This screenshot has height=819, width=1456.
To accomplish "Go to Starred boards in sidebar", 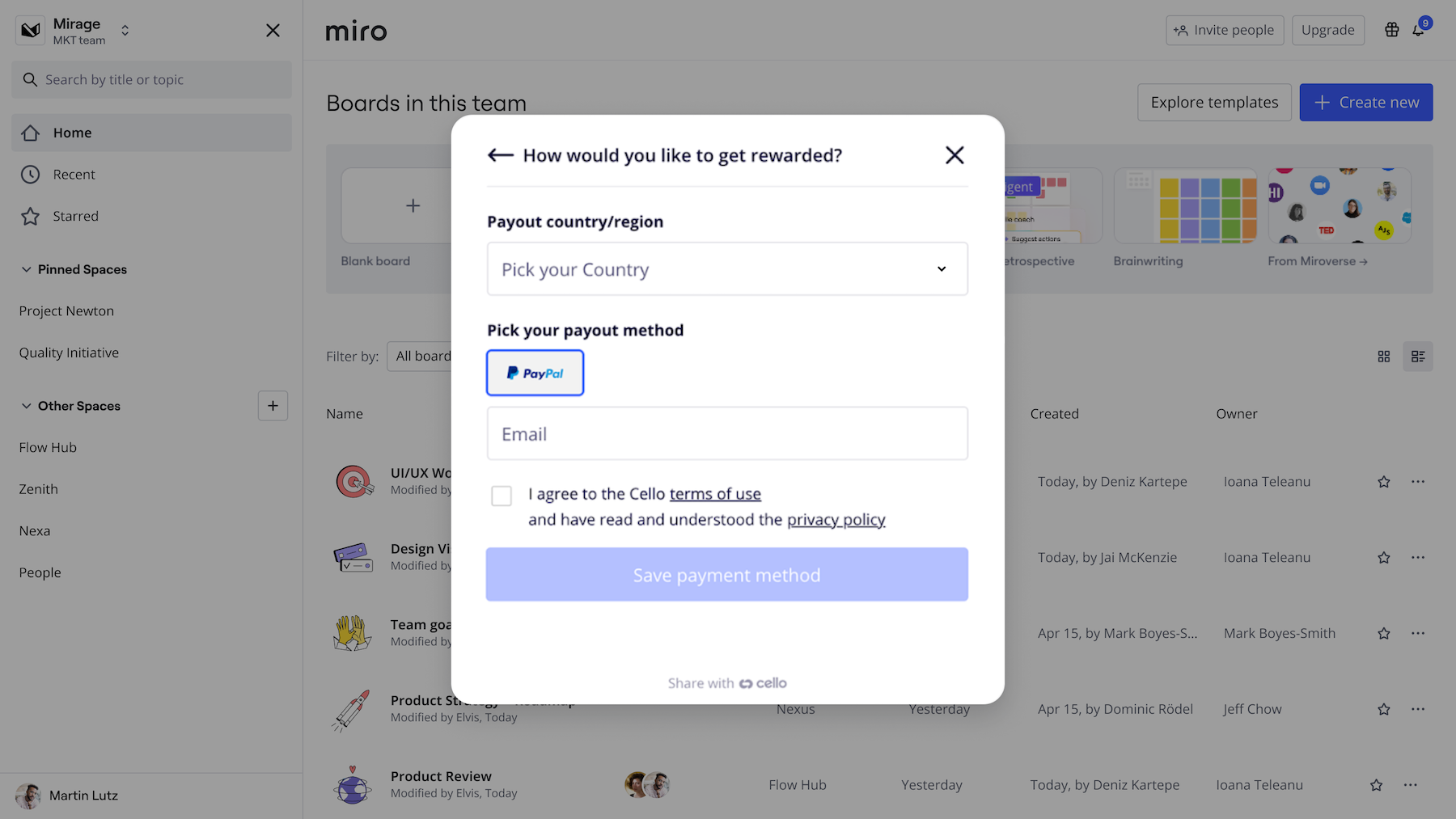I will (75, 217).
